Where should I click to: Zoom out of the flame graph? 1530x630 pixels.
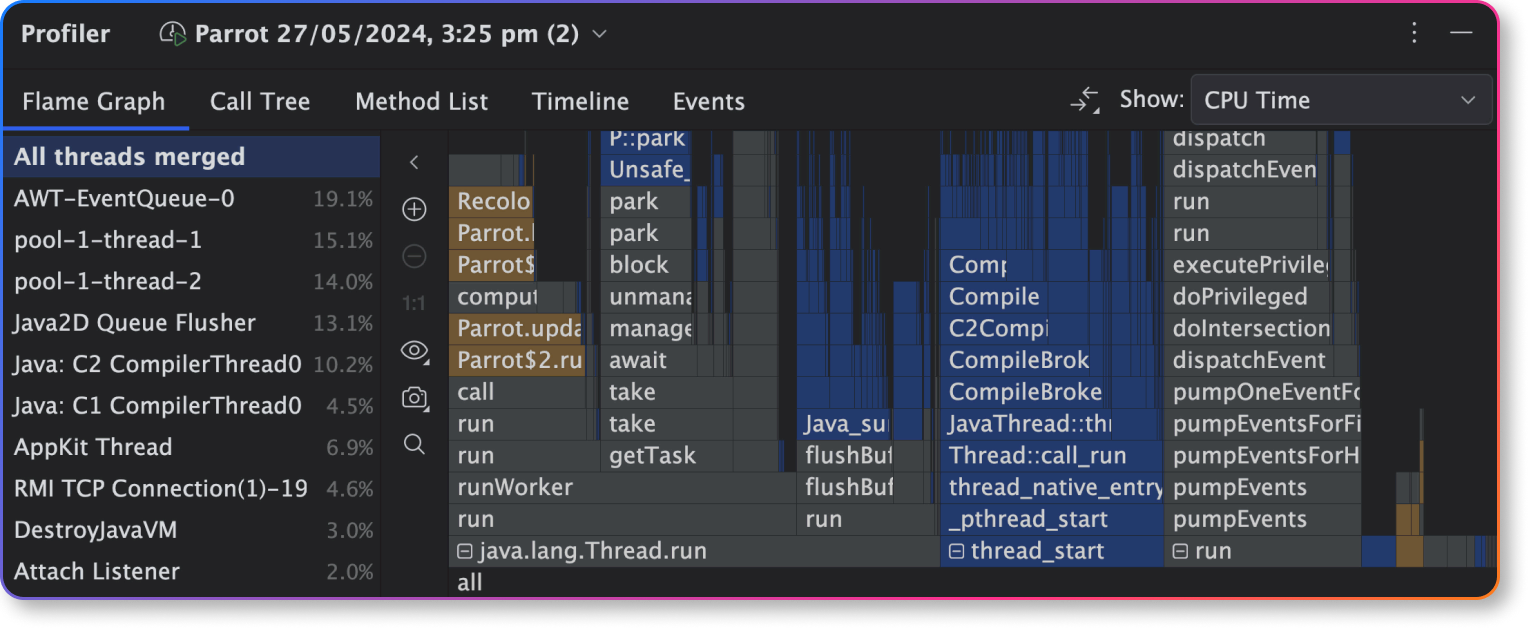(x=414, y=256)
